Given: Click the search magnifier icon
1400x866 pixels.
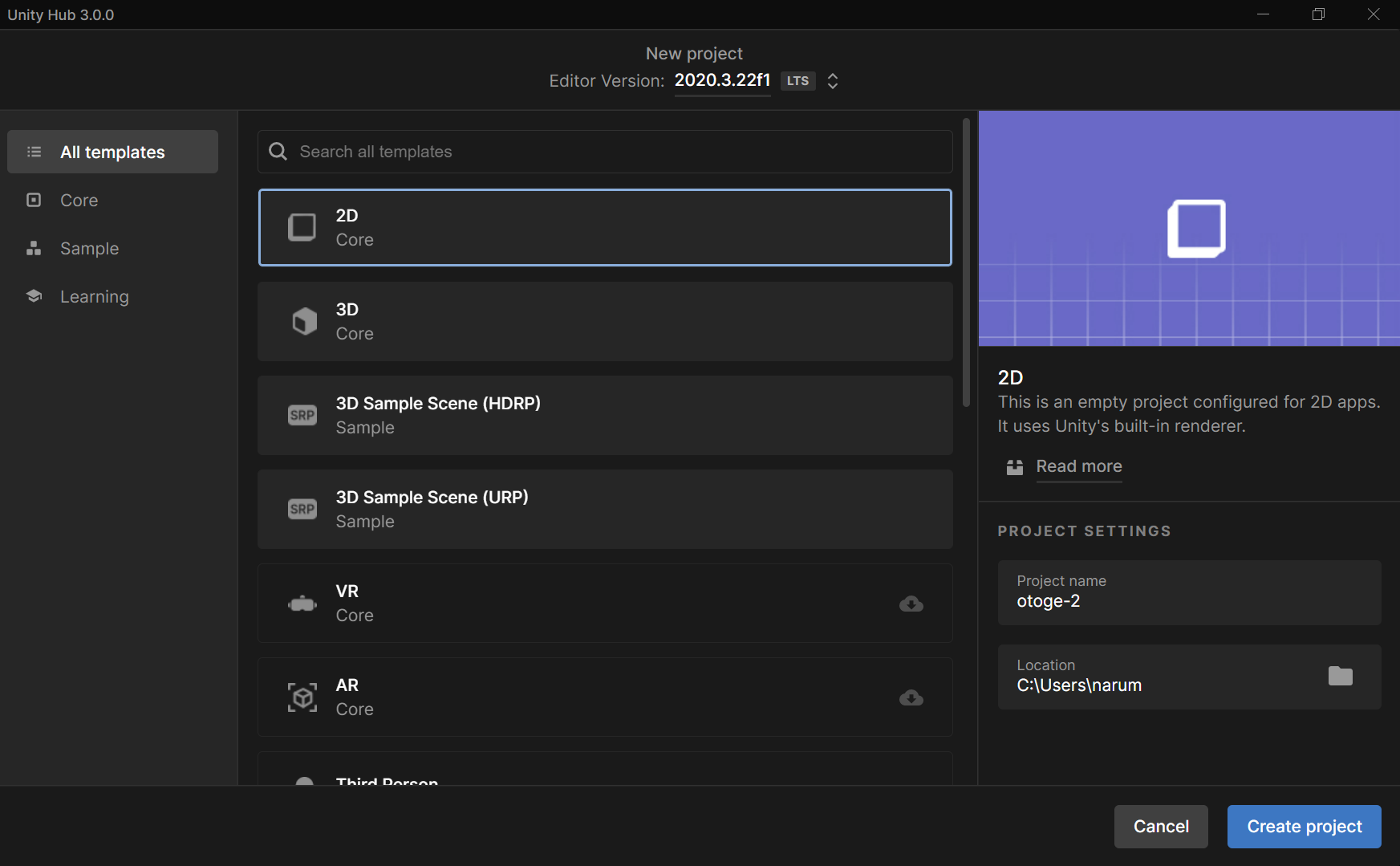Looking at the screenshot, I should (x=278, y=152).
